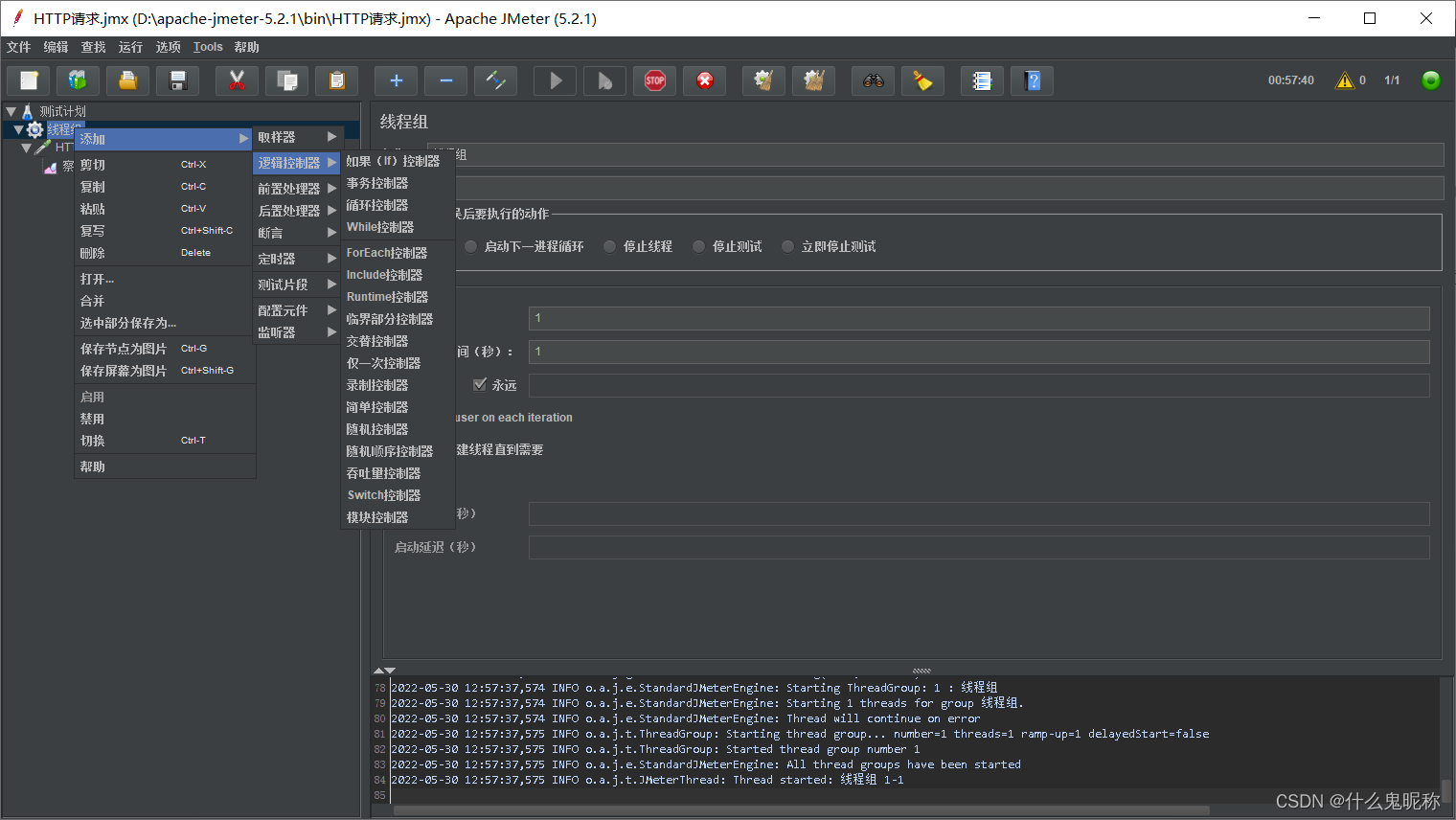Click the yellow warning log icon
The image size is (1456, 820).
point(1345,80)
